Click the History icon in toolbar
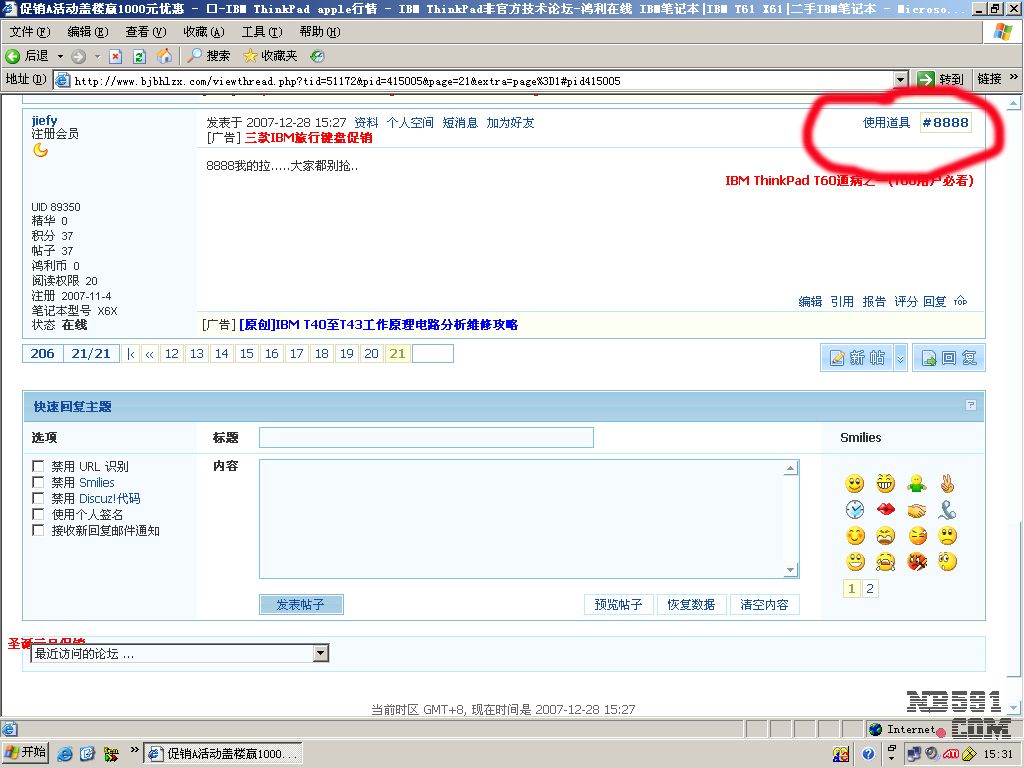 tap(317, 56)
